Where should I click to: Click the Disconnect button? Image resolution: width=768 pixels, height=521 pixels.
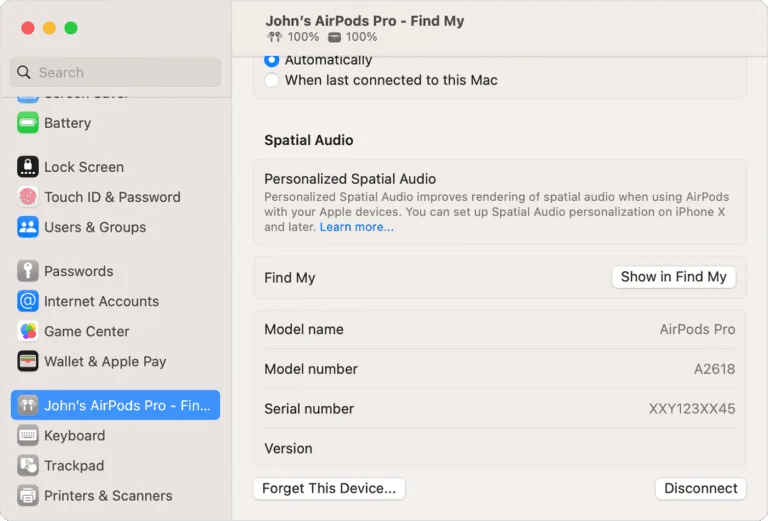700,488
